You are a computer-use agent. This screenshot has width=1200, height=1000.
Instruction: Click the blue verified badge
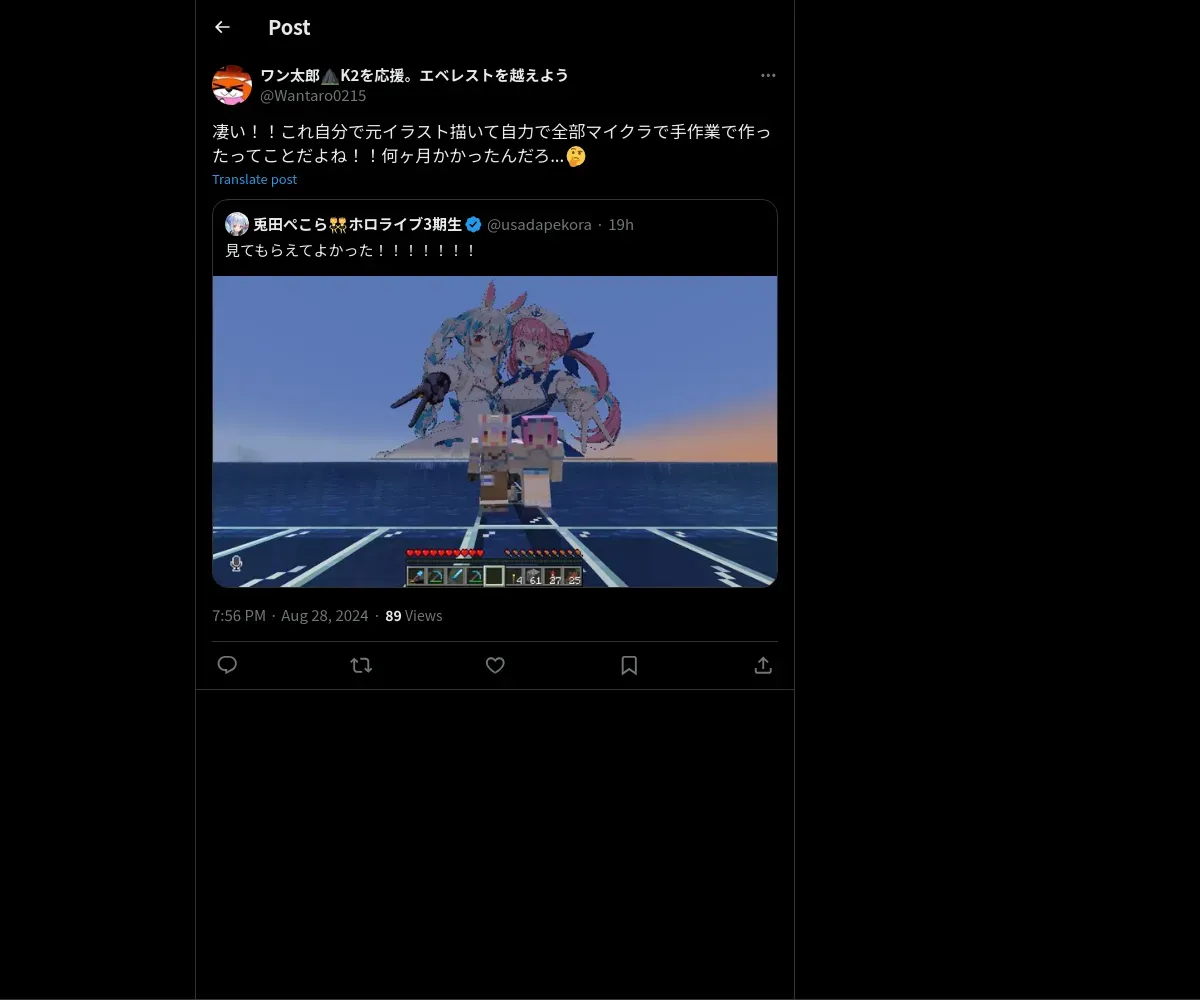474,224
